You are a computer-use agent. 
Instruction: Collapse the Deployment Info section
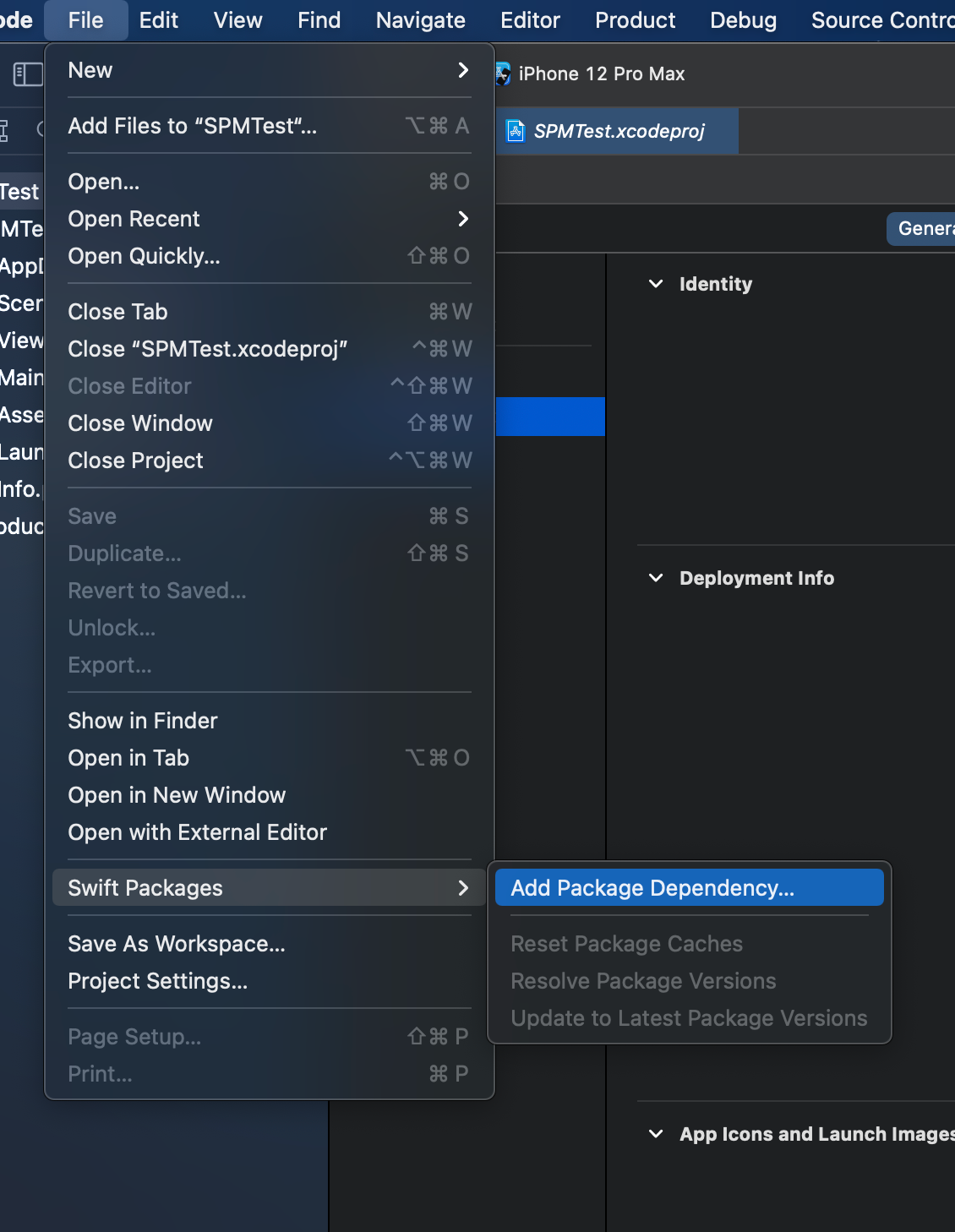657,578
